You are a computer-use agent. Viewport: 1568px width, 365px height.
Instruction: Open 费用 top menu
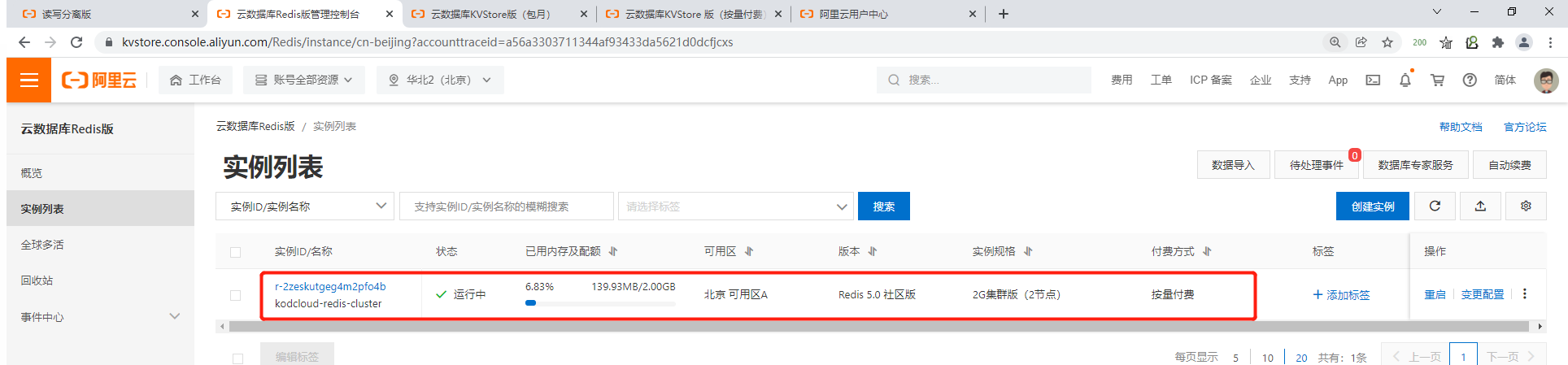tap(1122, 80)
